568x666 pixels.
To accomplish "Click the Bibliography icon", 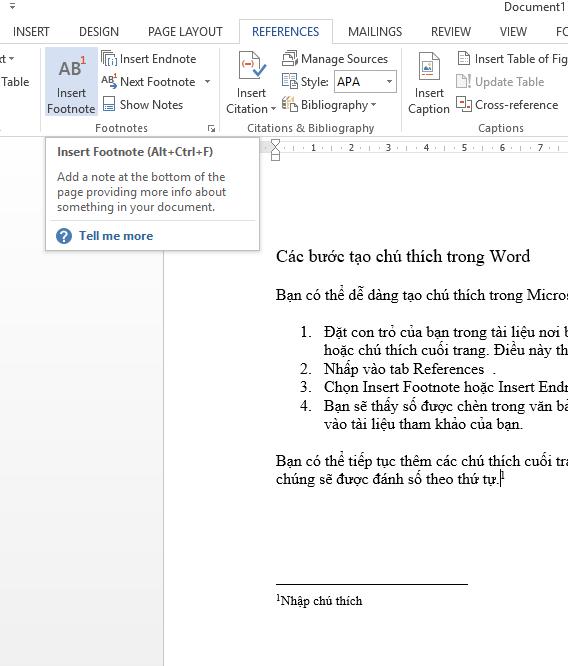I will pos(290,104).
